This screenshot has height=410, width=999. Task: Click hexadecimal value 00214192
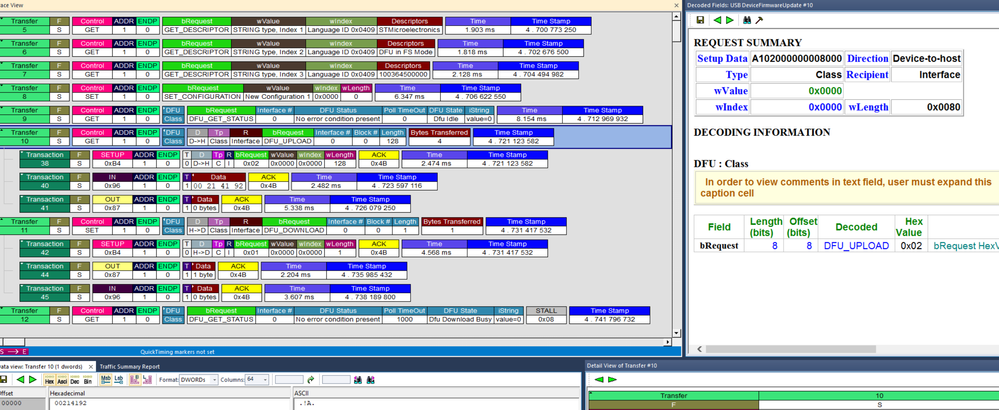[x=70, y=404]
